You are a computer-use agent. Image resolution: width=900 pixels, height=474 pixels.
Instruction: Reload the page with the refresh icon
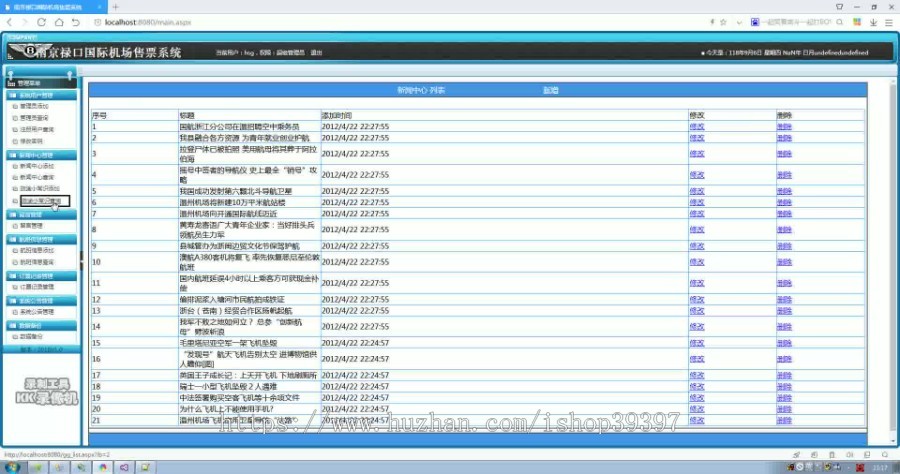(41, 22)
